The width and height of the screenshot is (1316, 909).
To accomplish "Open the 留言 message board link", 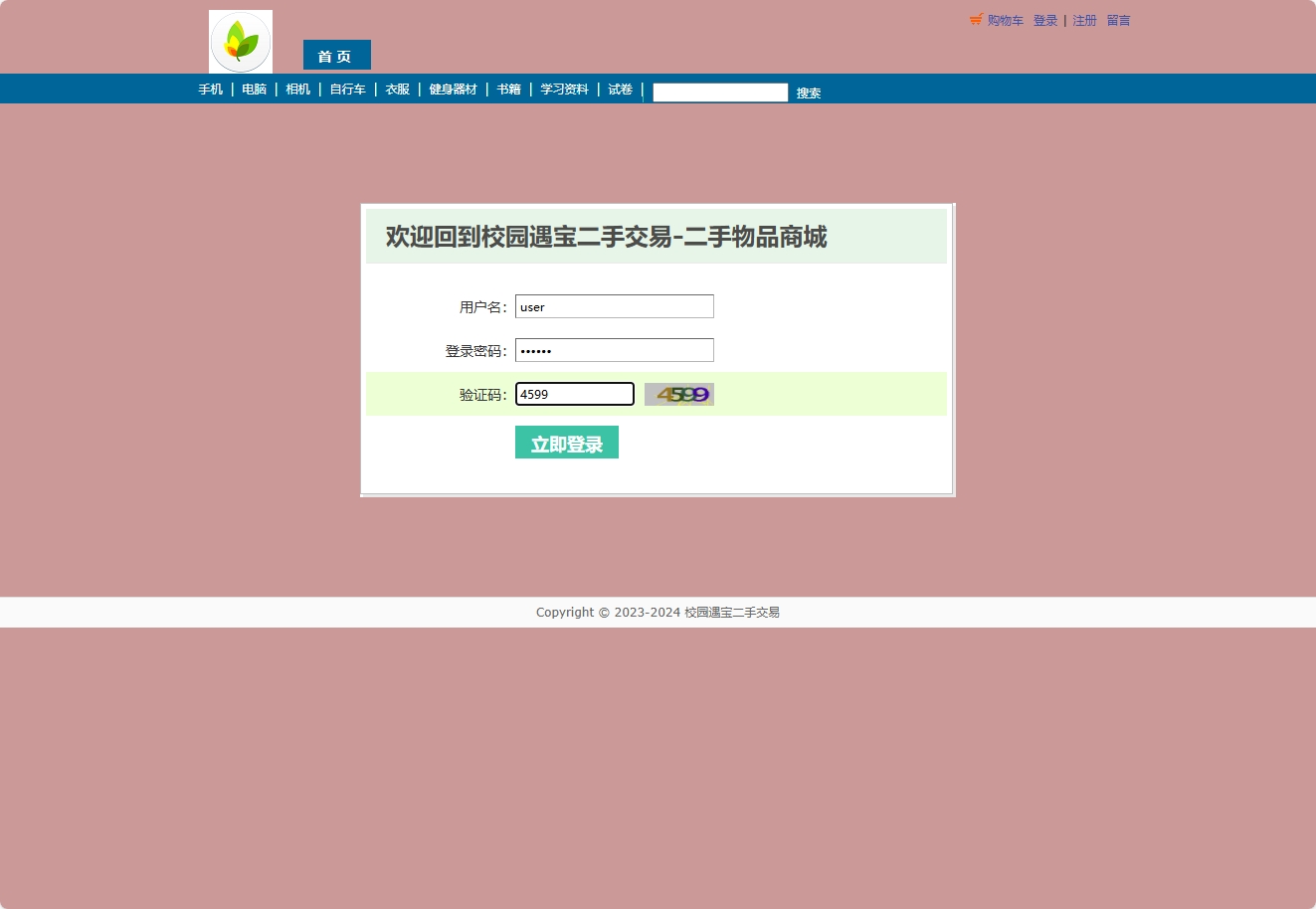I will [1118, 20].
